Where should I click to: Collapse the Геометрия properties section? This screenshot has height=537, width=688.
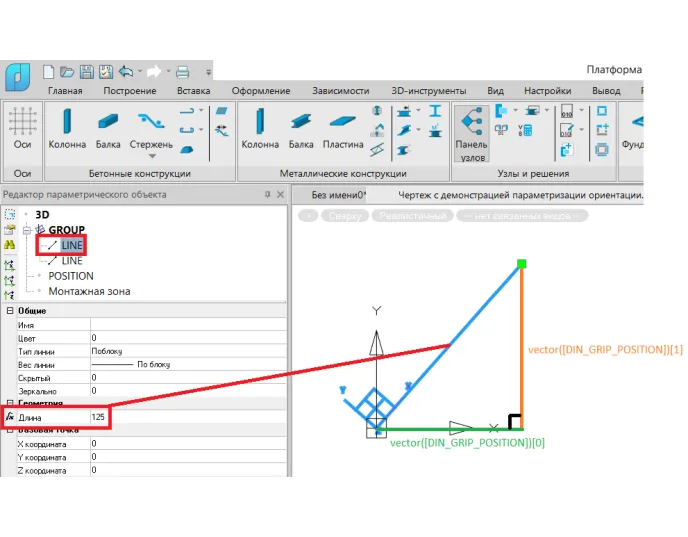pyautogui.click(x=10, y=402)
